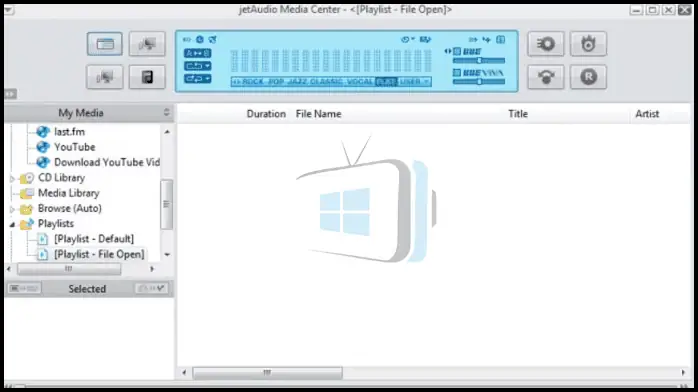Select YouTube in My Media tree

tap(74, 147)
